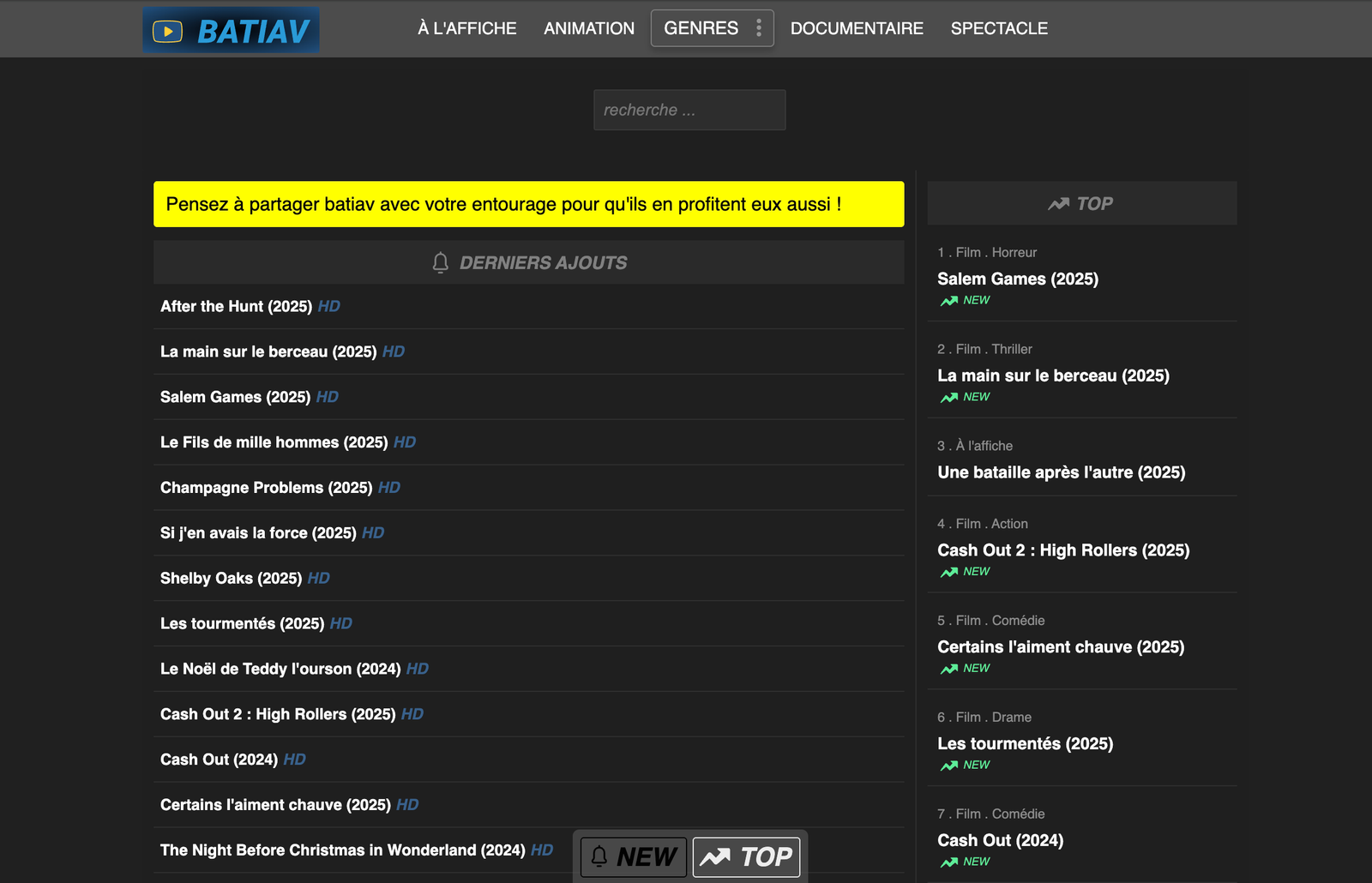Click the bell icon beside DERNIERS AJOUTS
The height and width of the screenshot is (883, 1372).
click(x=441, y=262)
